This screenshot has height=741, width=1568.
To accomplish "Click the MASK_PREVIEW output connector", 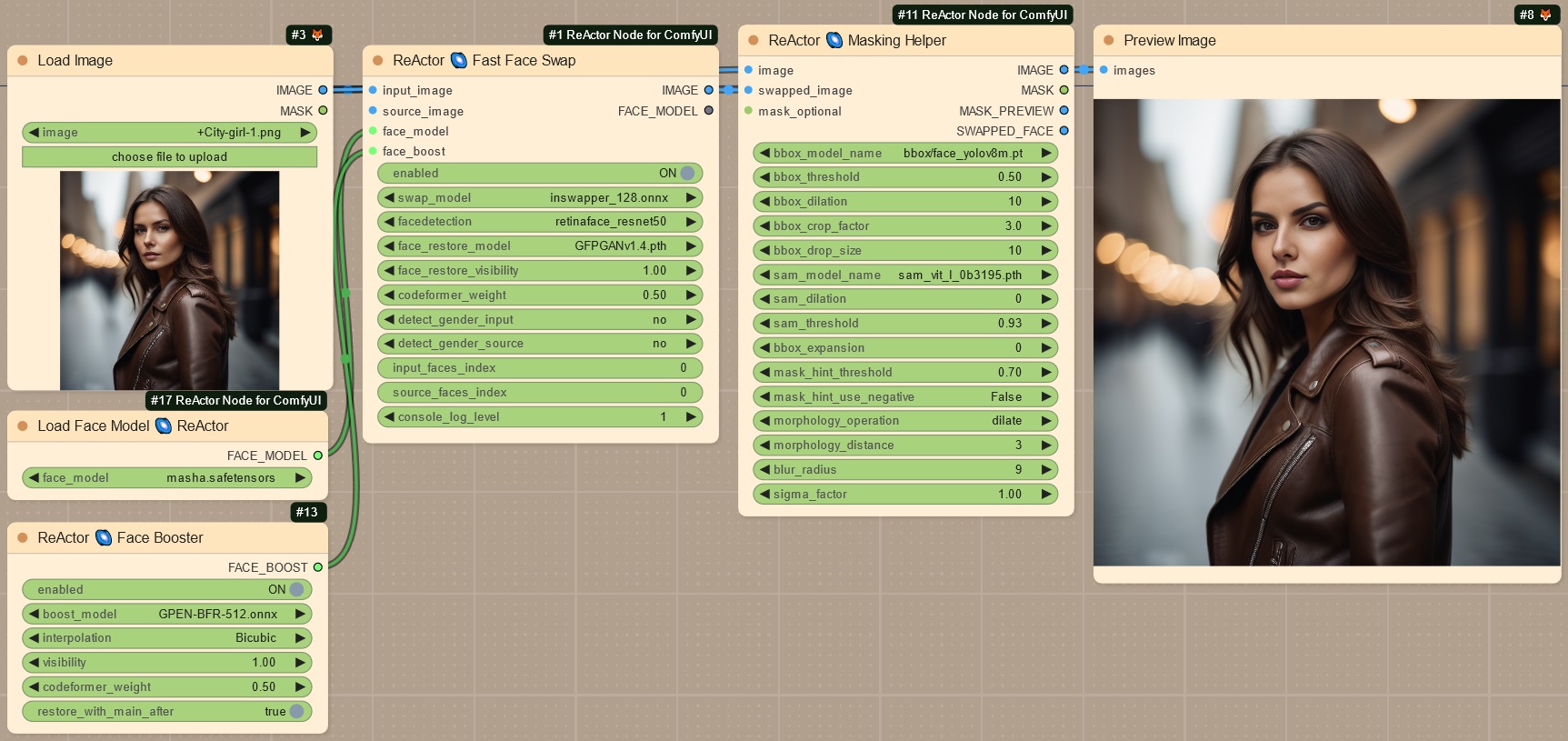I will [x=1064, y=111].
